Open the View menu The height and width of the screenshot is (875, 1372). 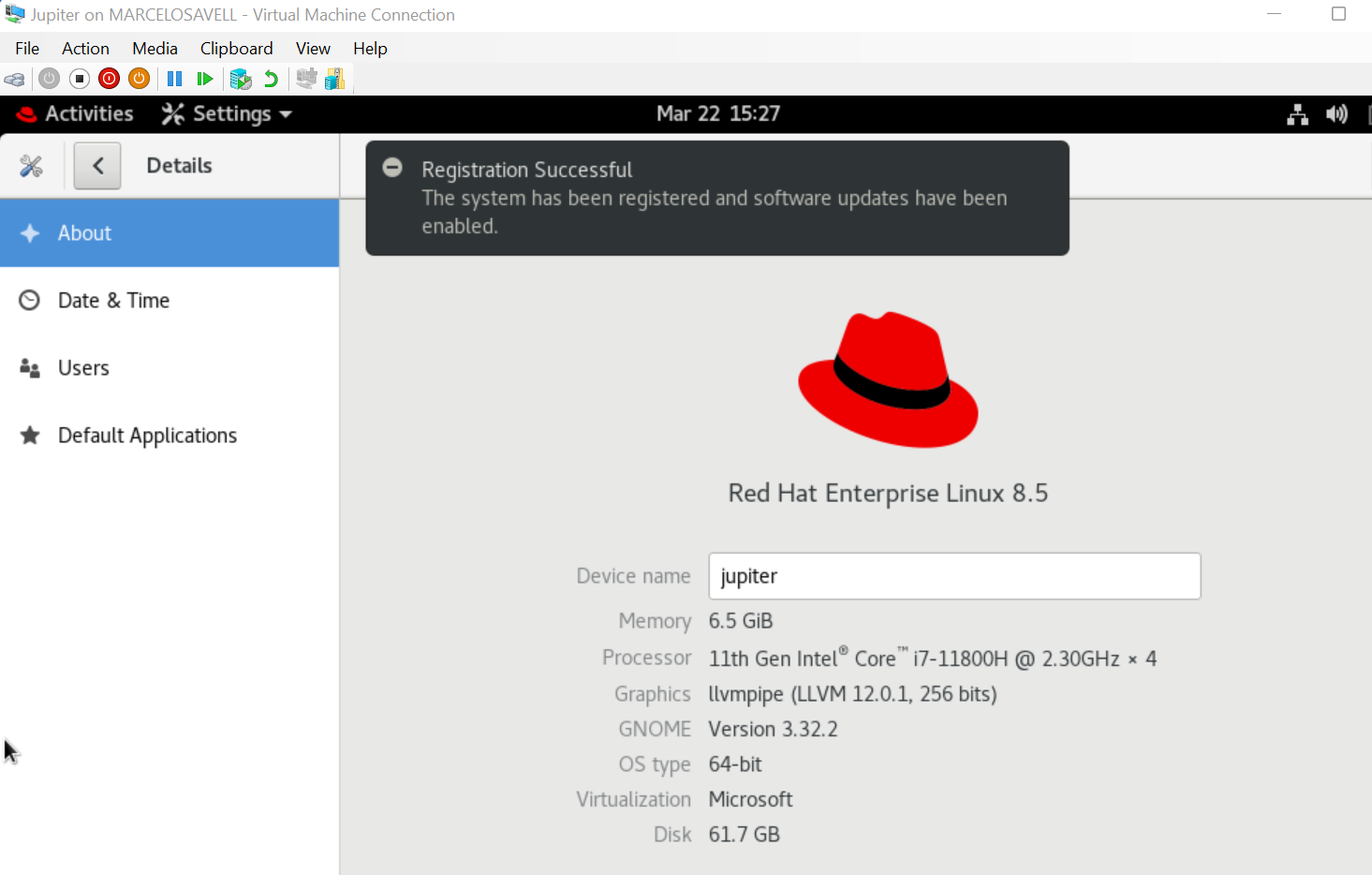point(313,49)
